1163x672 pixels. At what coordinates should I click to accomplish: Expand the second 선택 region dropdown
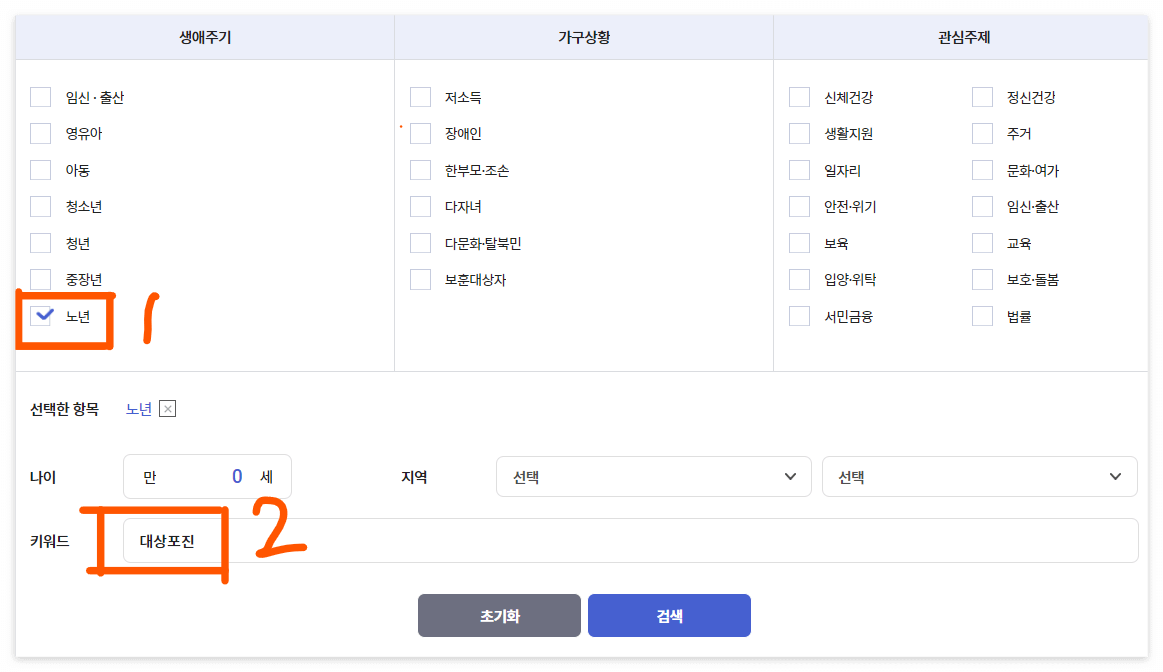coord(978,477)
